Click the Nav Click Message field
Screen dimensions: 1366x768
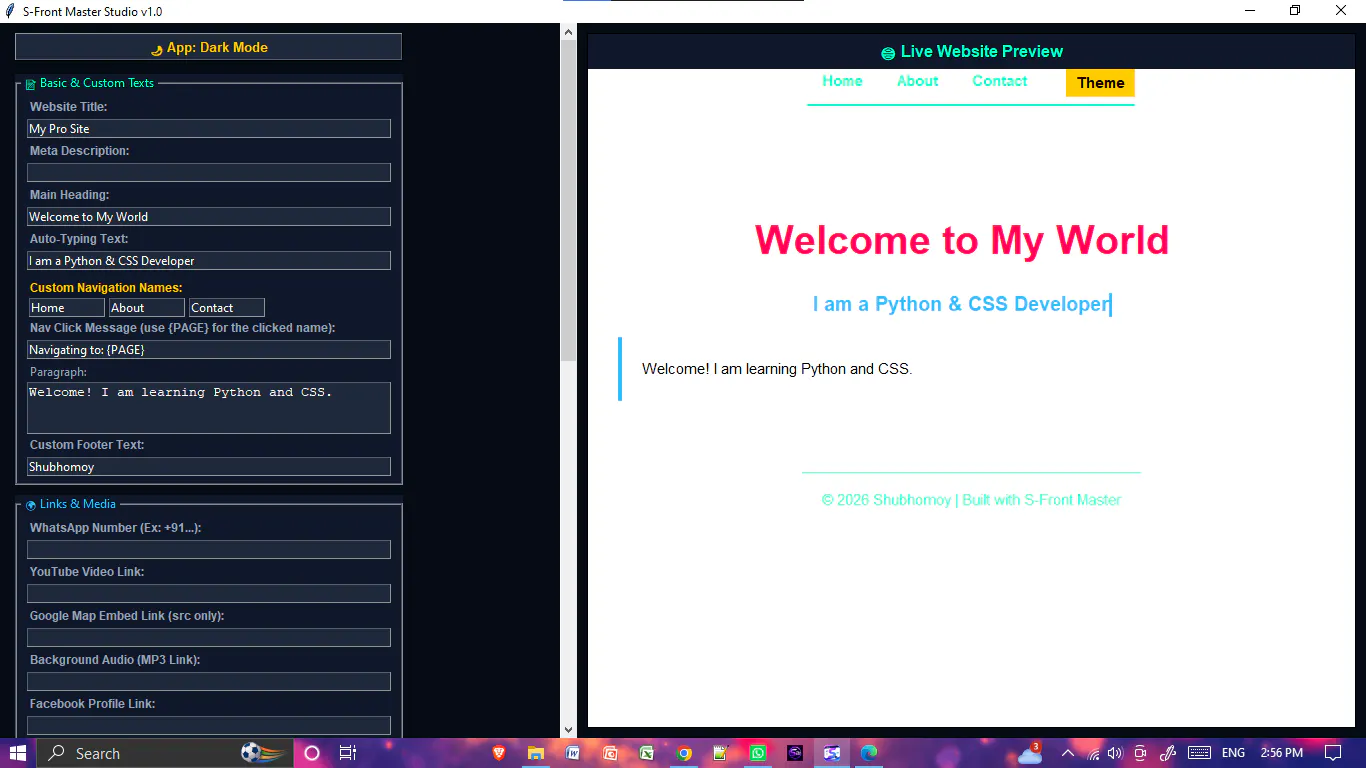tap(208, 350)
